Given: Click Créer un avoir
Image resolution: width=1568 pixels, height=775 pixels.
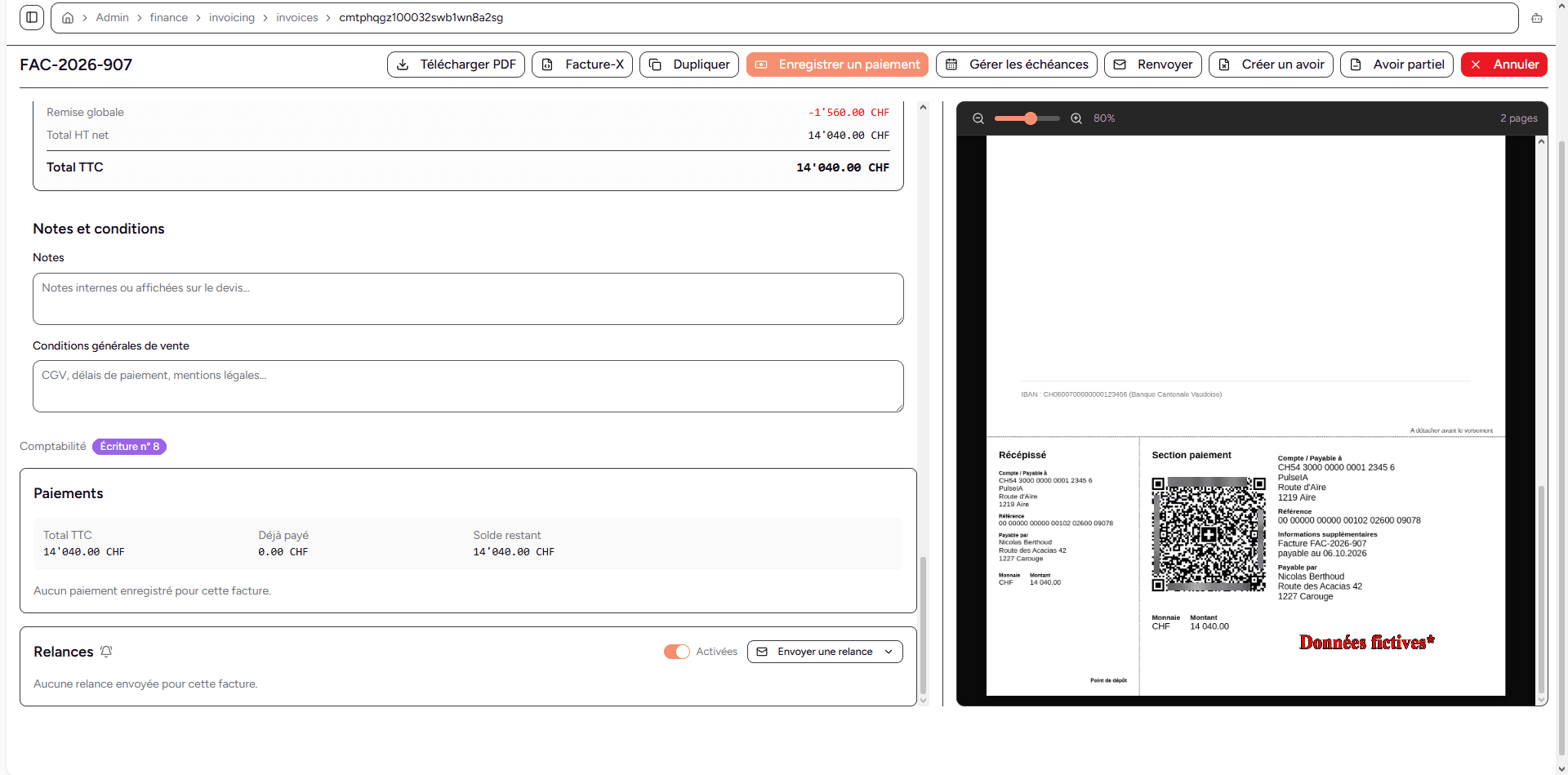Looking at the screenshot, I should (1271, 65).
